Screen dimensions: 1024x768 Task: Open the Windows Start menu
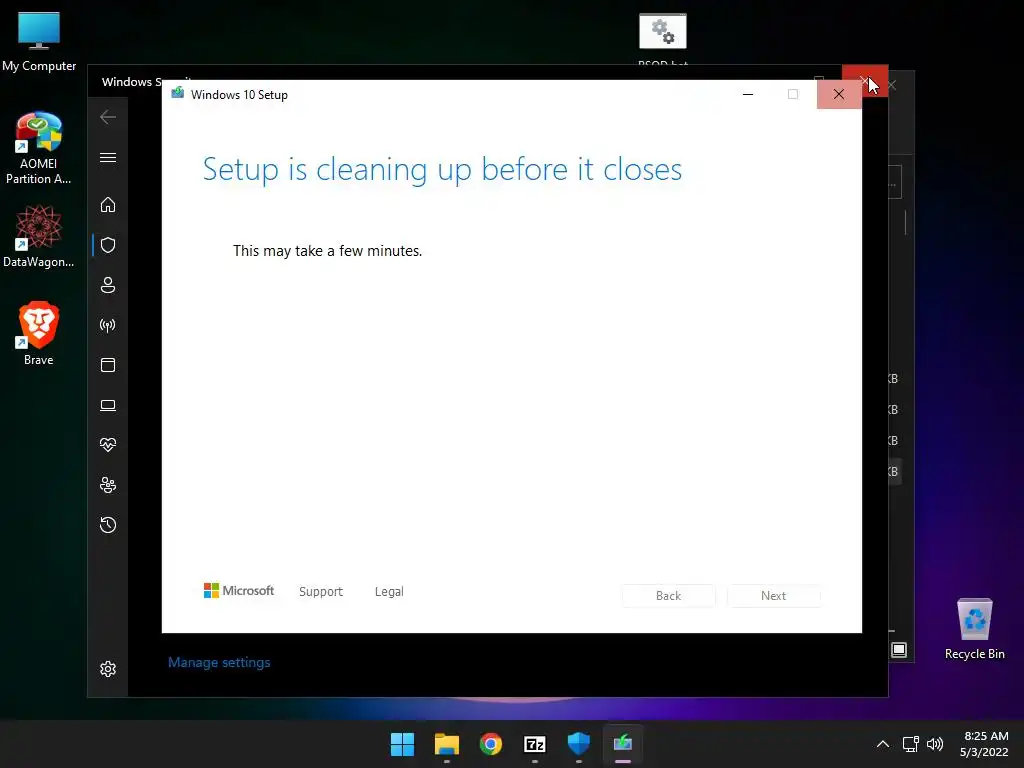click(x=402, y=744)
